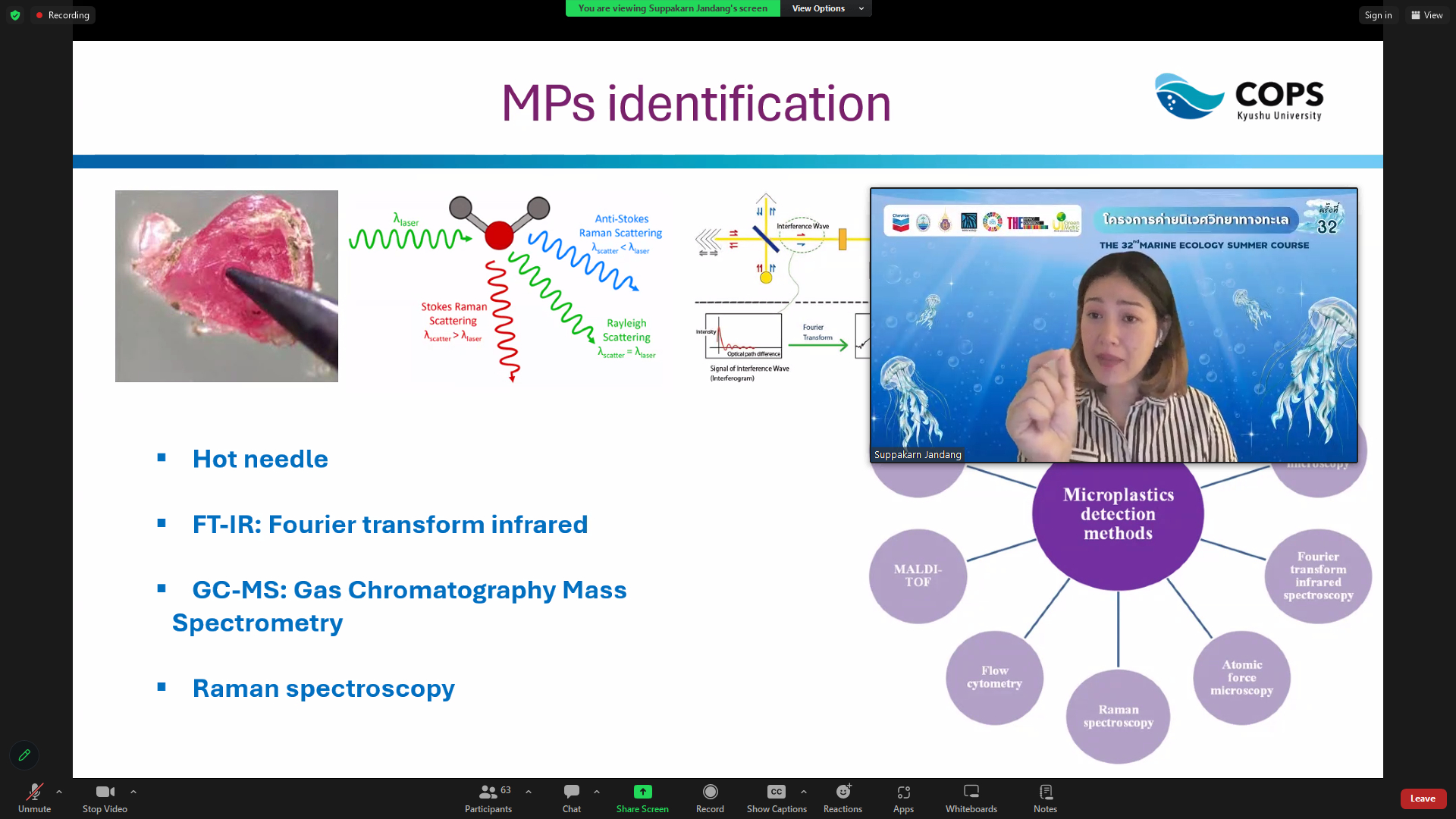
Task: Stop the video camera
Action: click(105, 798)
